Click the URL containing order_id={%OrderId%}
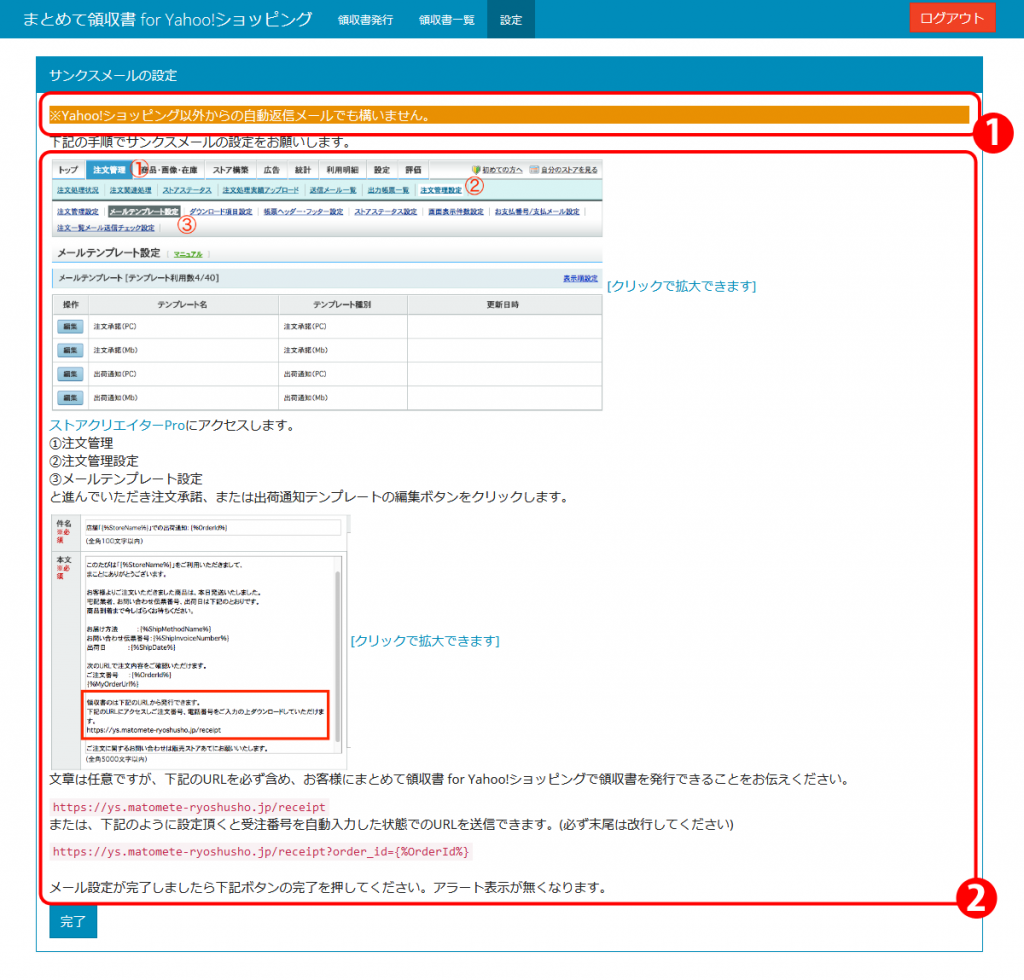Viewport: 1024px width, 980px height. [x=261, y=851]
